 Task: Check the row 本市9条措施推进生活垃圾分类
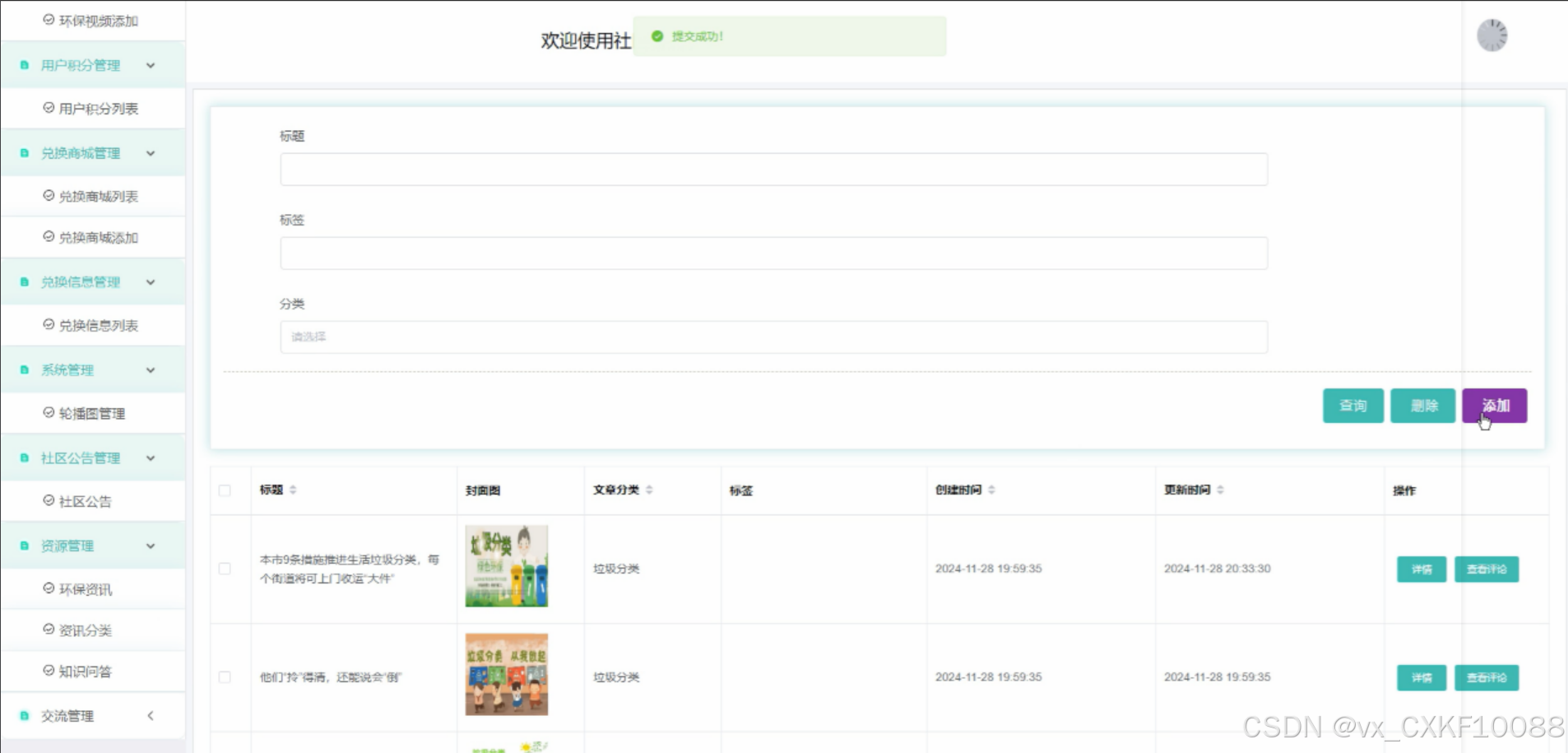(x=225, y=569)
